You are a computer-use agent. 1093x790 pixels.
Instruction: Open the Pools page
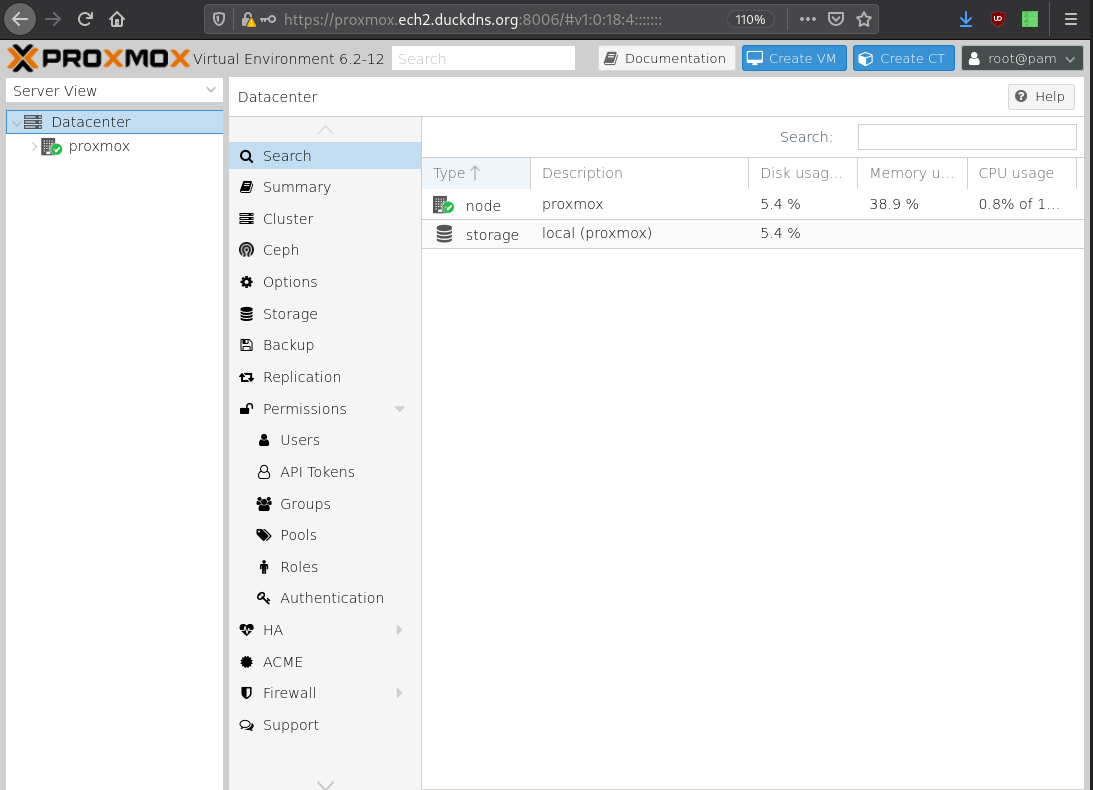[x=325, y=535]
